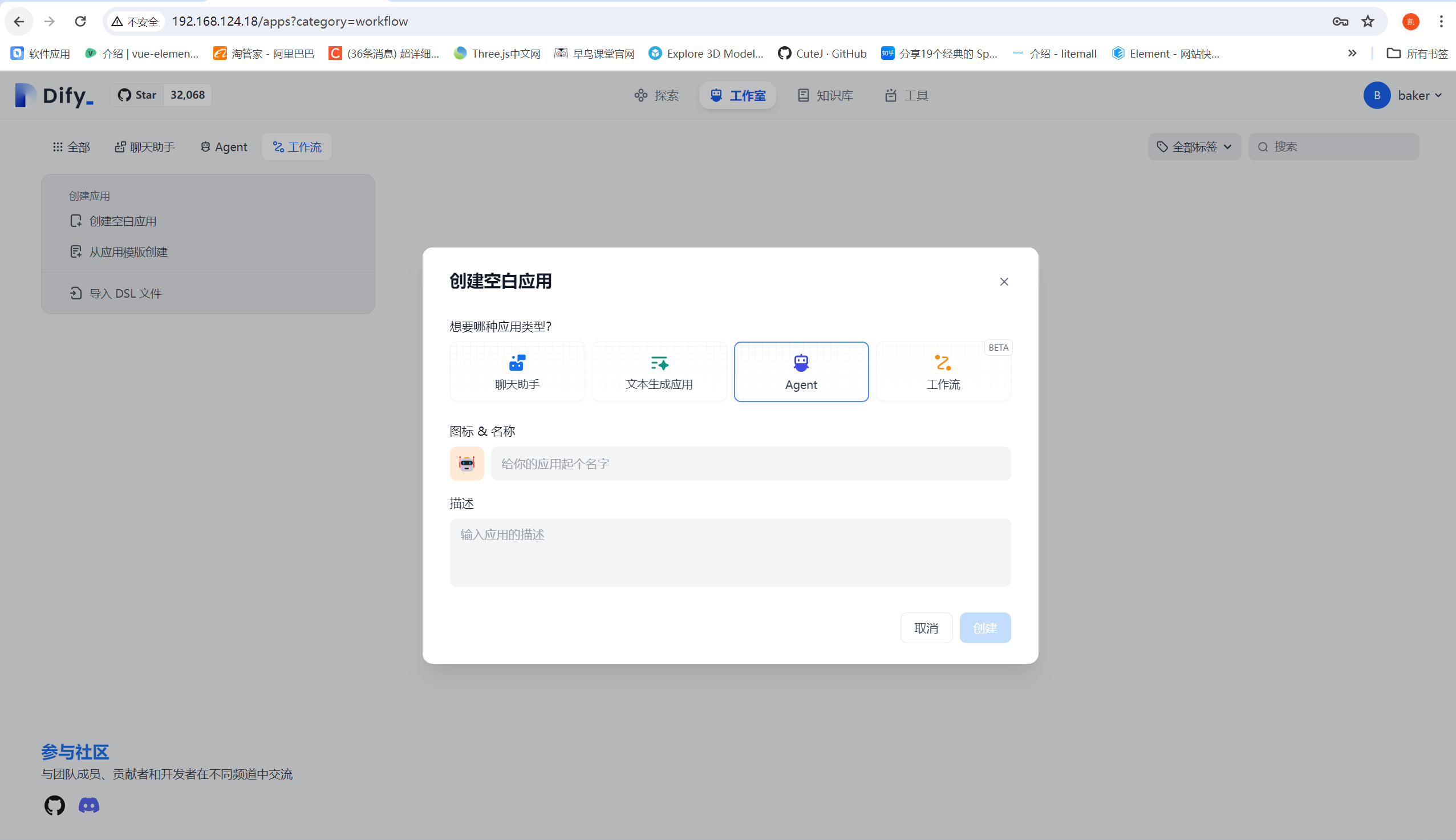Expand hidden bookmarks overflow chevron
Image resolution: width=1456 pixels, height=840 pixels.
(x=1352, y=54)
